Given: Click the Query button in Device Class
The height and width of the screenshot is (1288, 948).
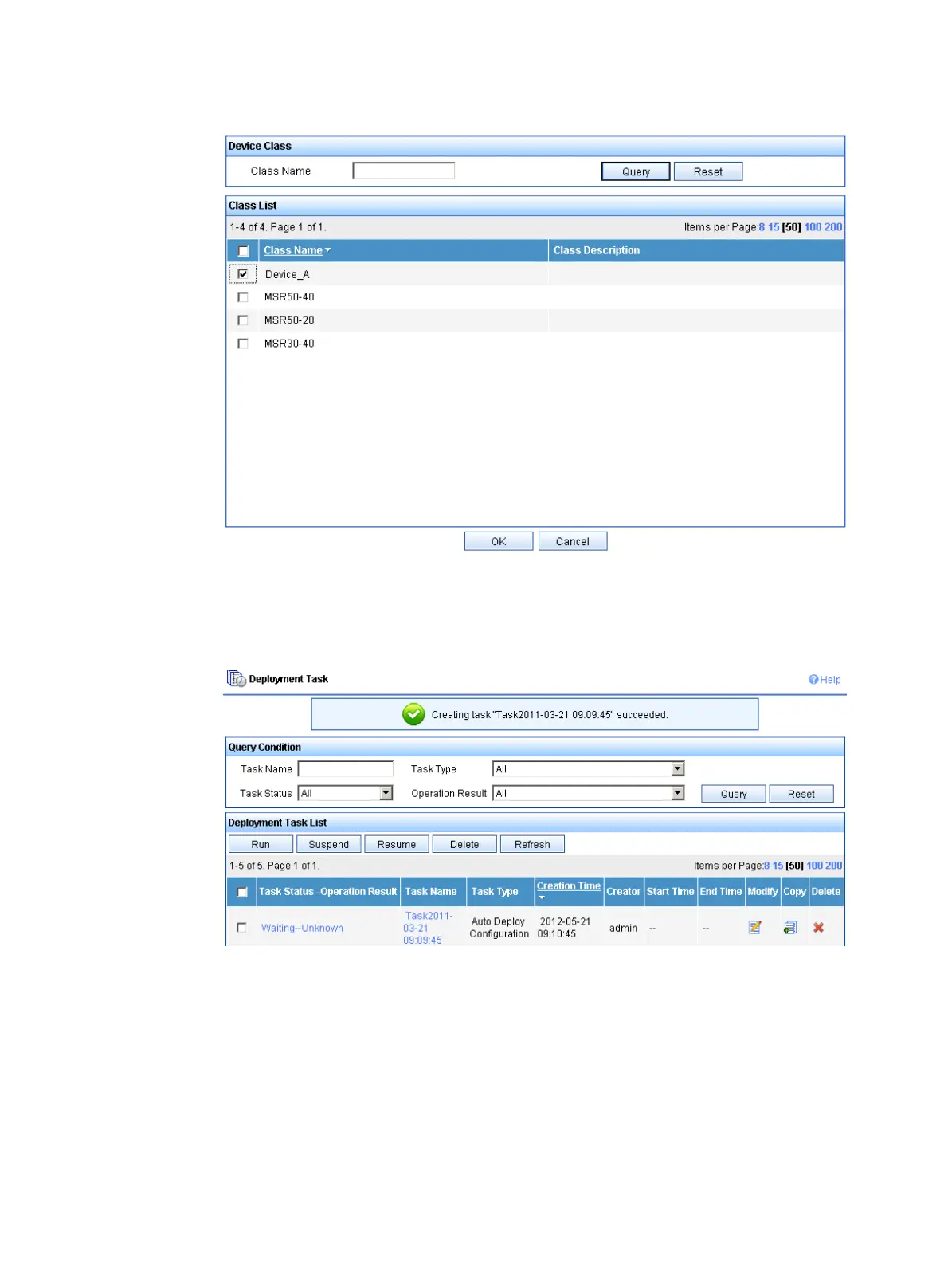Looking at the screenshot, I should [636, 171].
